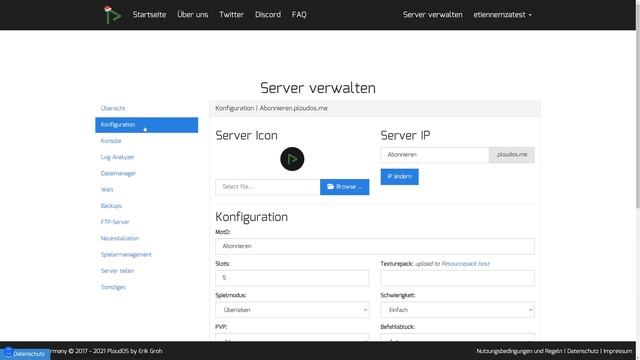The height and width of the screenshot is (360, 640).
Task: Focus the MotD text field
Action: (375, 247)
